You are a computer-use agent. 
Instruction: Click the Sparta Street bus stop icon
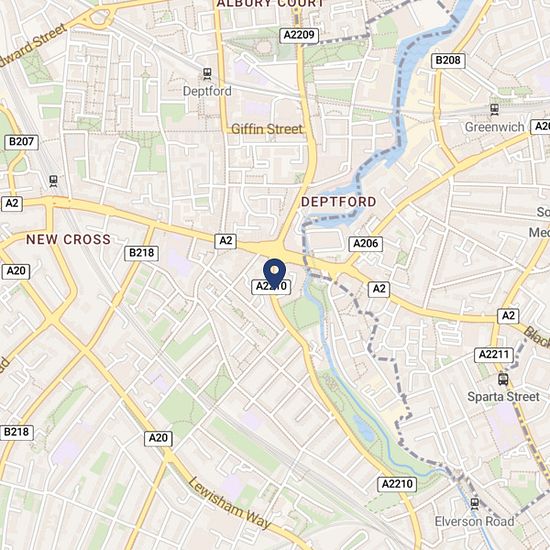coord(503,380)
